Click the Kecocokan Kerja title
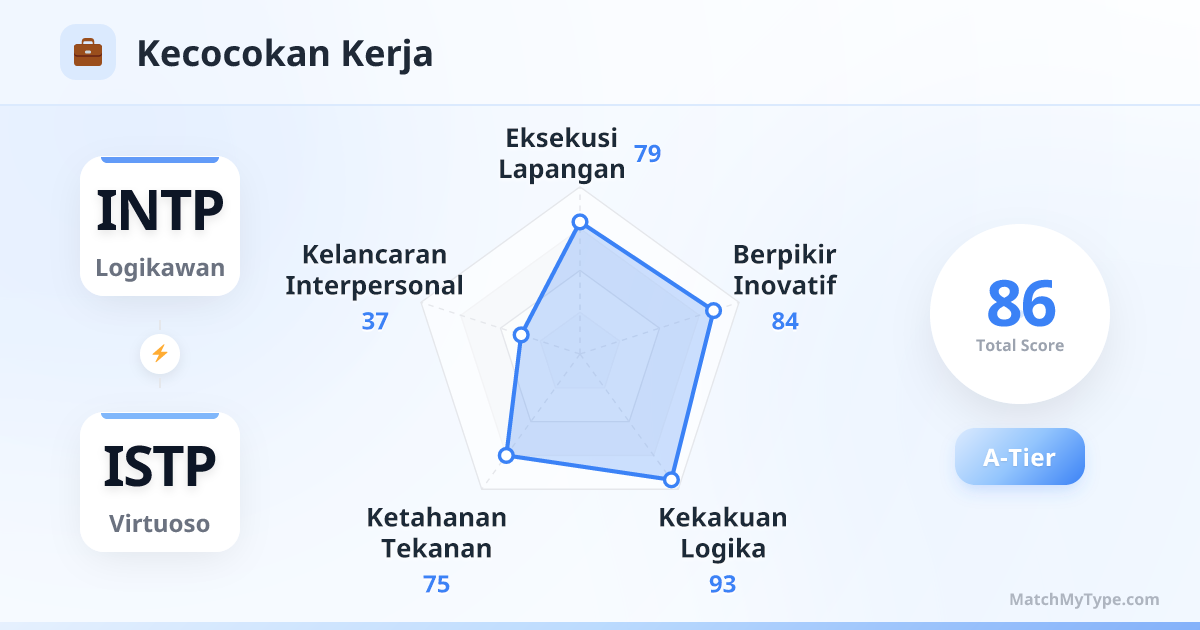 click(285, 53)
